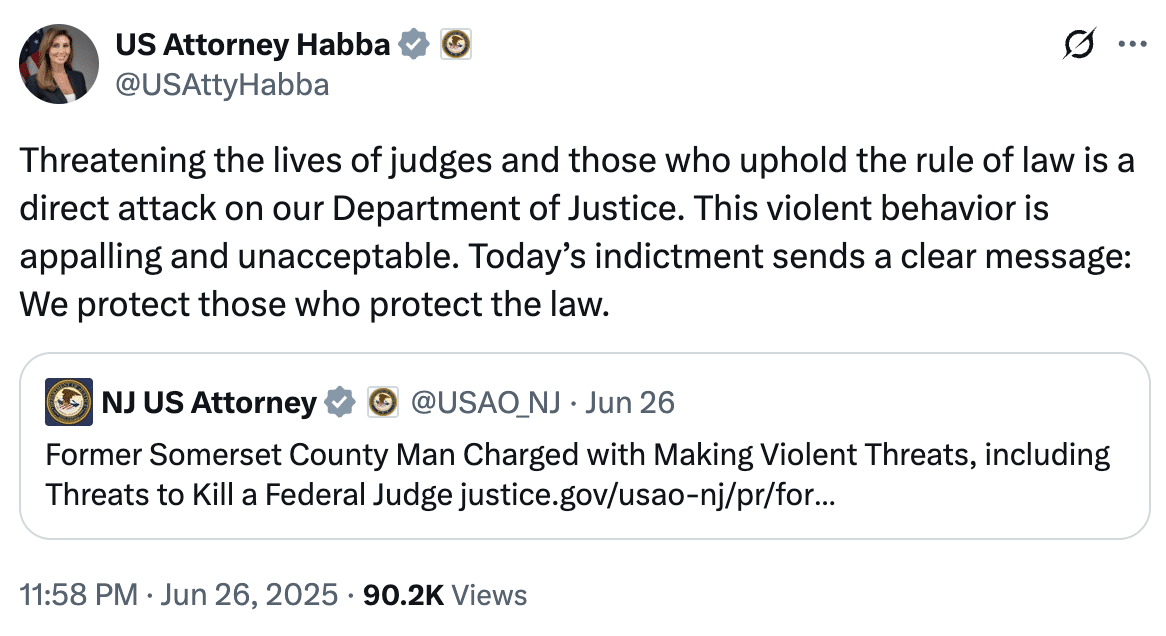Open US Attorney Habba's profile picture
Viewport: 1166px width, 636px height.
coord(60,64)
